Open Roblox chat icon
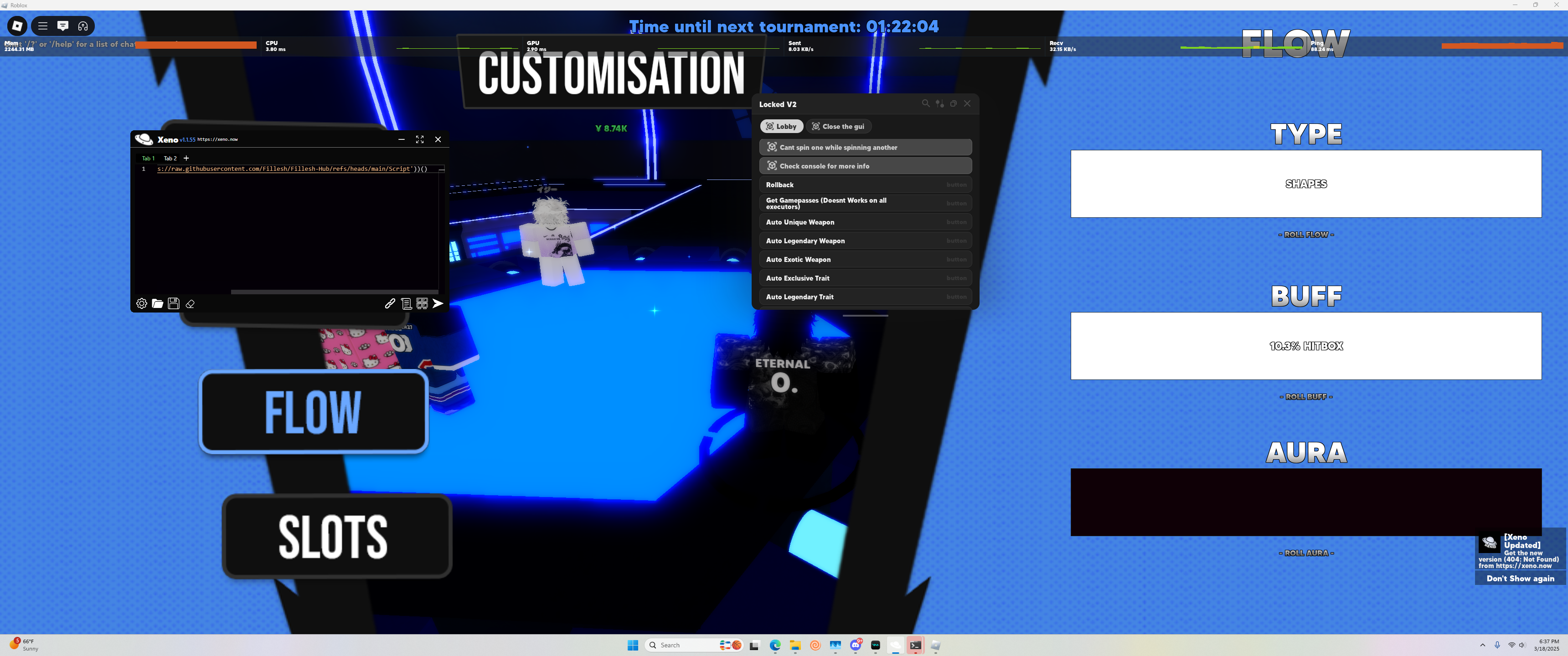 pos(63,26)
